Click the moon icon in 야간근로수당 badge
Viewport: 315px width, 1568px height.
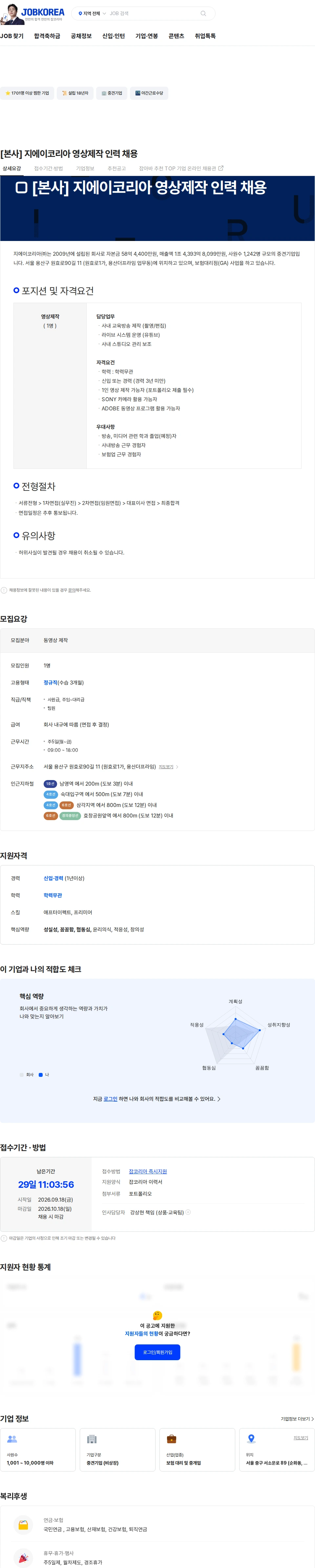tap(137, 93)
